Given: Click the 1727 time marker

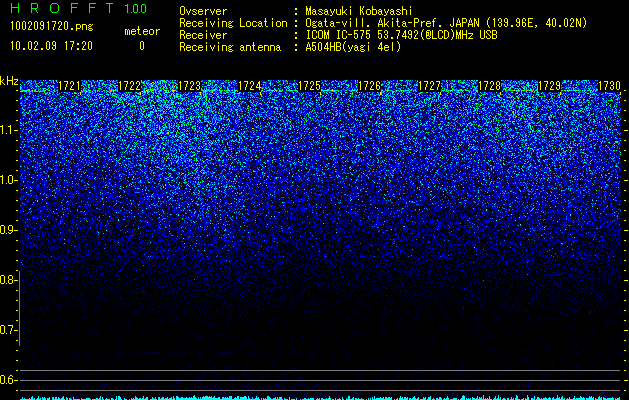Looking at the screenshot, I should point(429,86).
